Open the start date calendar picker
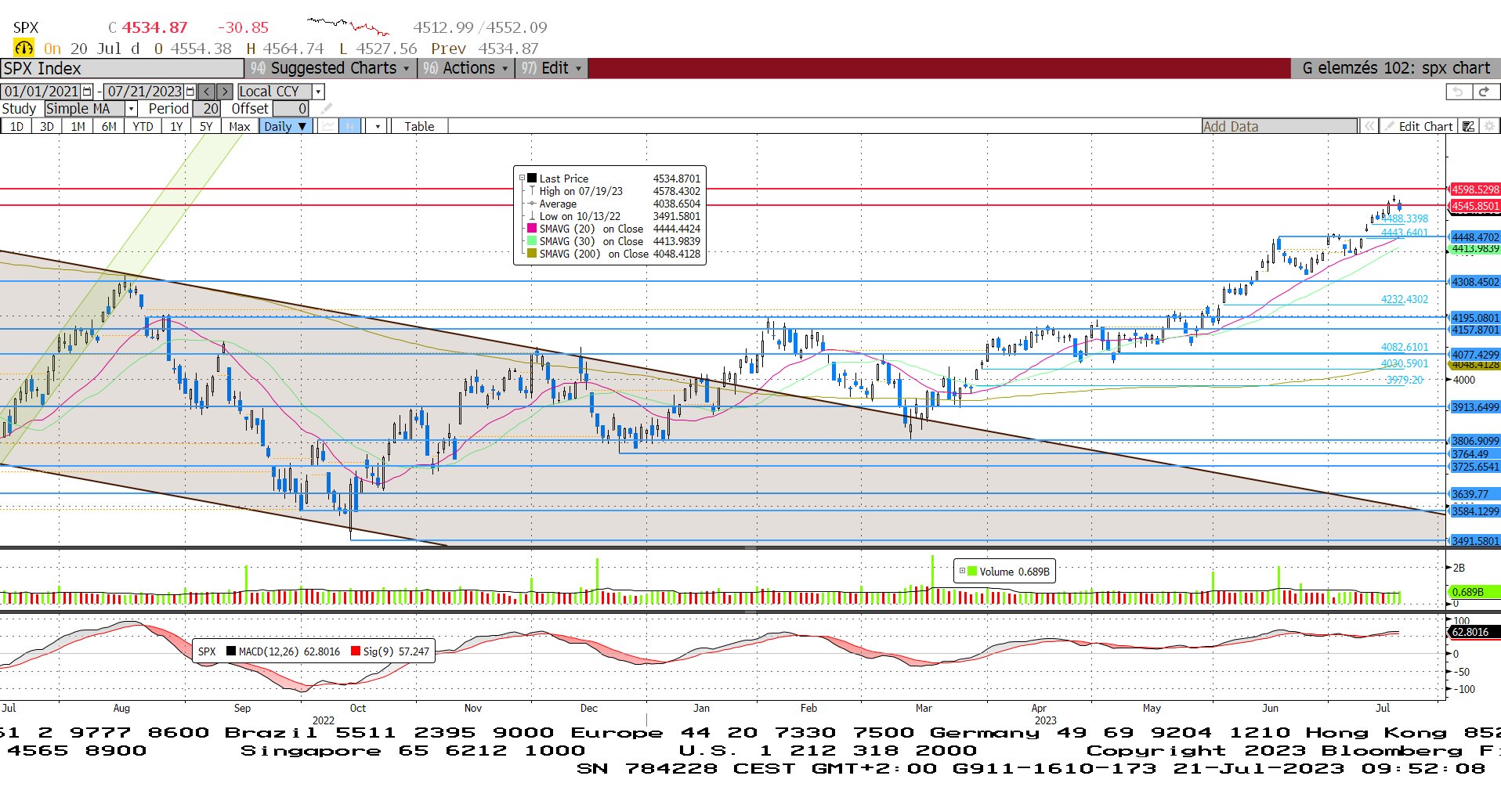Image resolution: width=1501 pixels, height=812 pixels. coord(87,92)
